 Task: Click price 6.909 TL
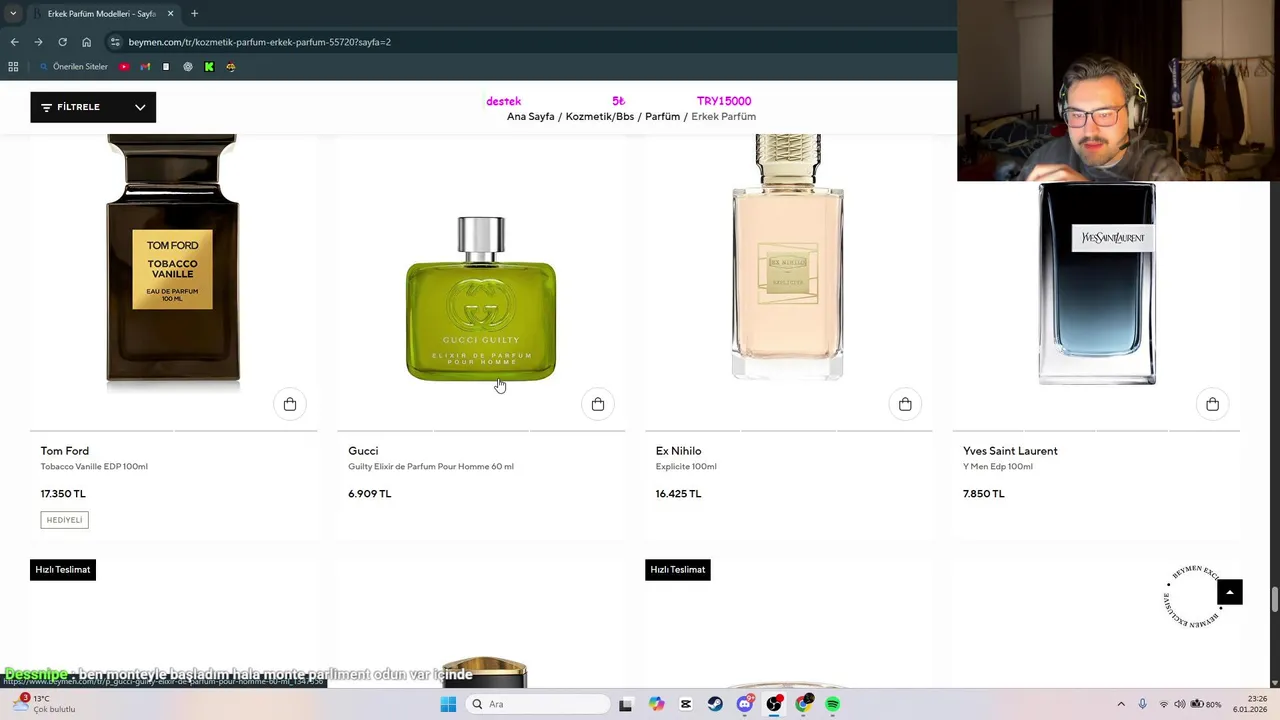tap(369, 494)
